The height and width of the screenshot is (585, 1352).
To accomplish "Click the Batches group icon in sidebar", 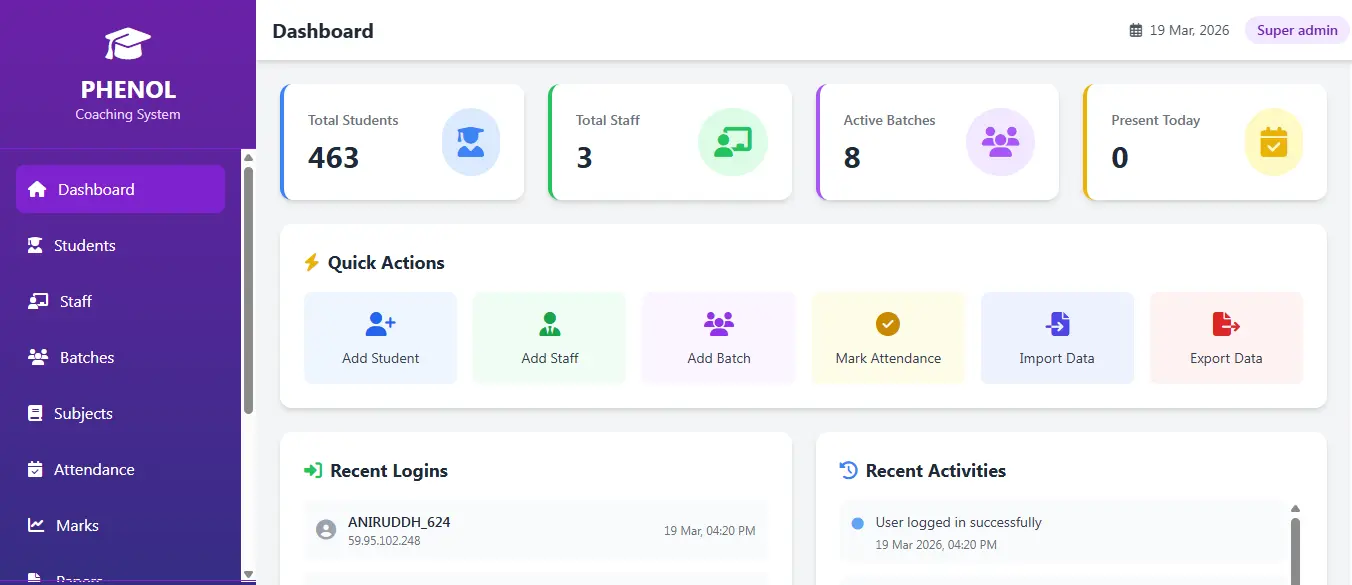I will 38,357.
